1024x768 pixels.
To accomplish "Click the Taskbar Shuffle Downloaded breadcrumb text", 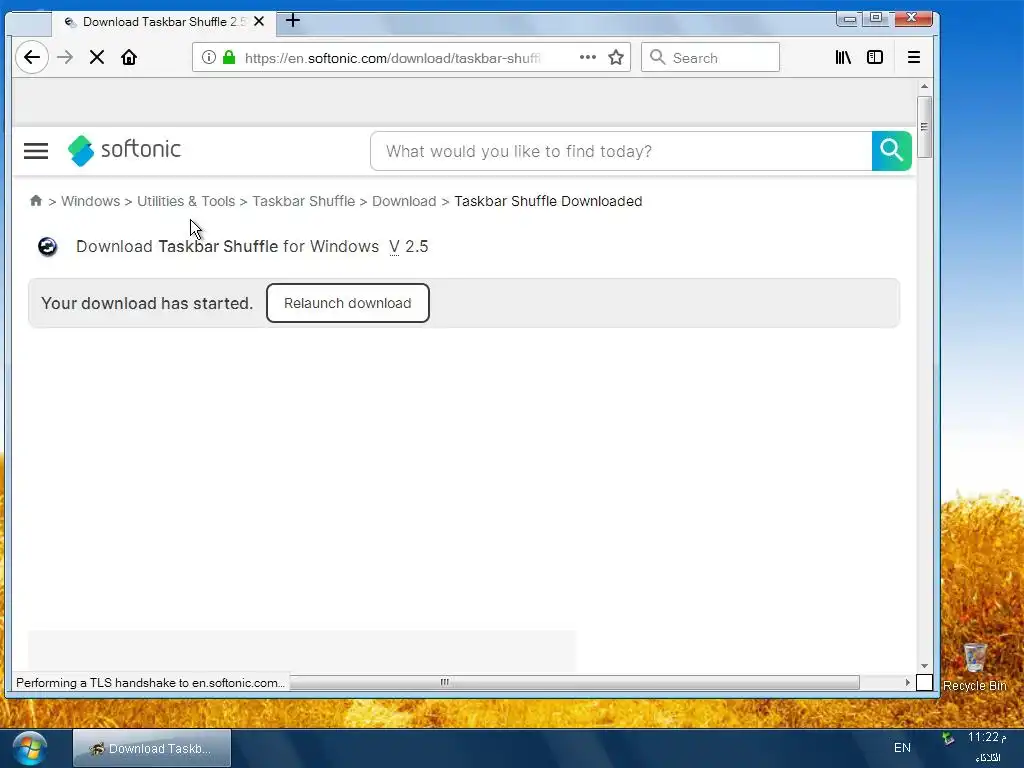I will (548, 201).
